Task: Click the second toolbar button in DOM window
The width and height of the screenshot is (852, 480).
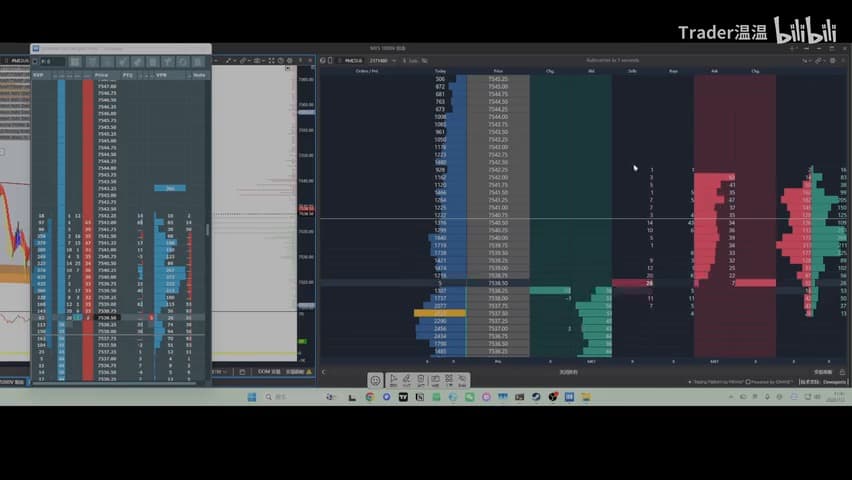Action: click(x=92, y=61)
